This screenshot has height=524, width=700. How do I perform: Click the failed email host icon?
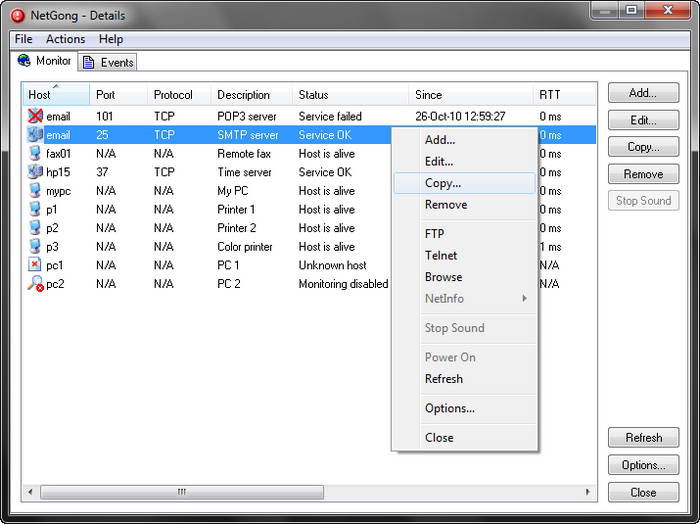[35, 116]
